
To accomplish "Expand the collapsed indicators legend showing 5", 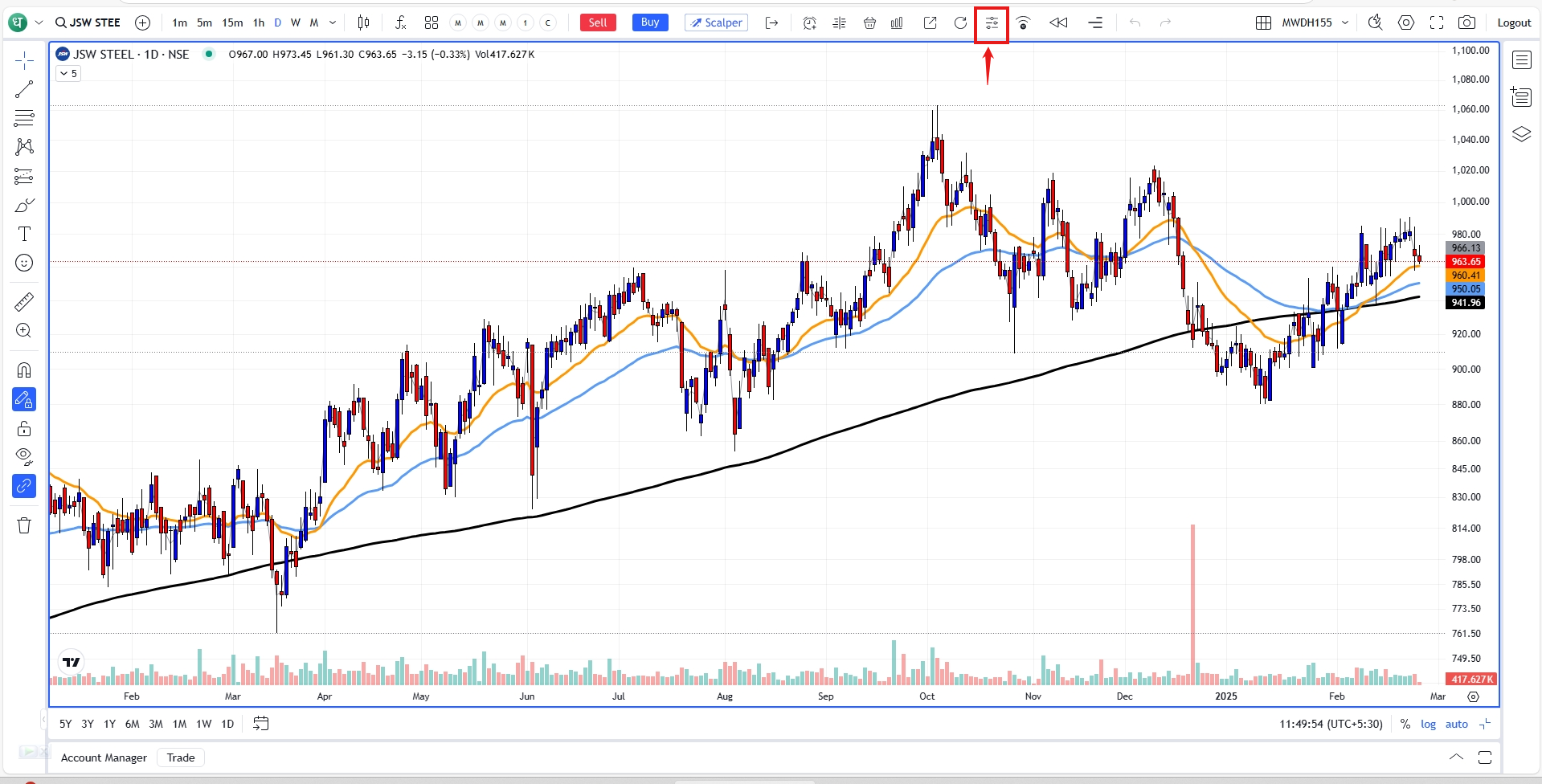I will [68, 73].
